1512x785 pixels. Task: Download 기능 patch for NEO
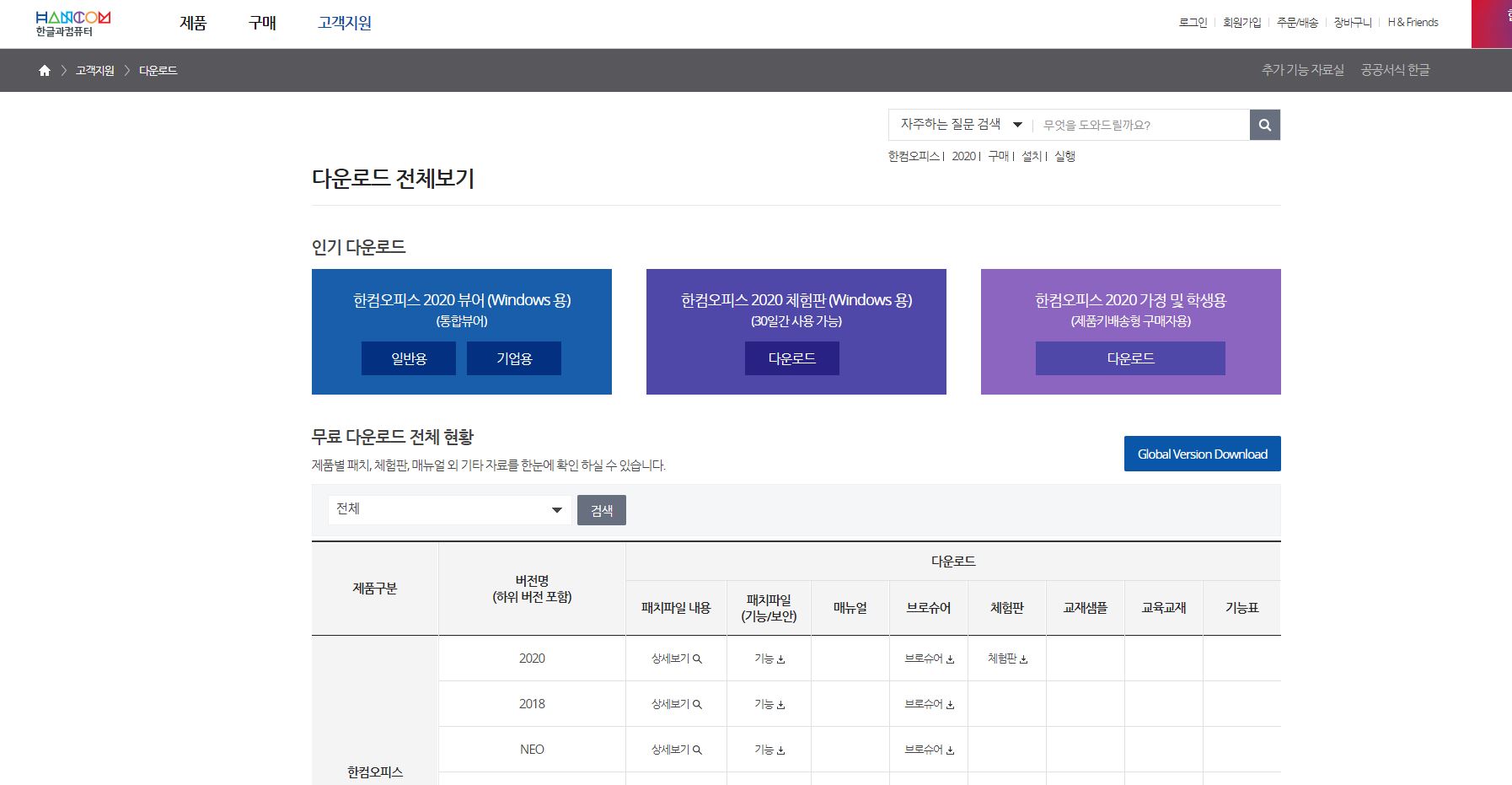pos(769,750)
